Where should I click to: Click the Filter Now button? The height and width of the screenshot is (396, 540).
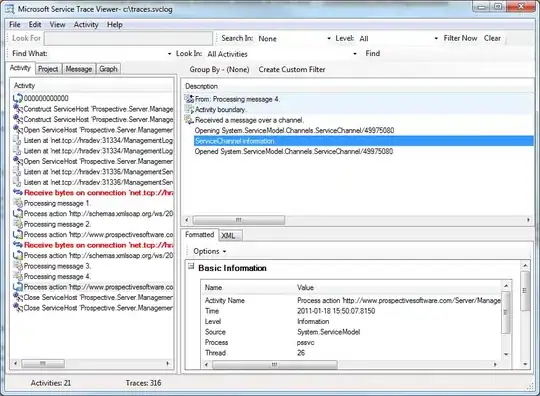[460, 38]
